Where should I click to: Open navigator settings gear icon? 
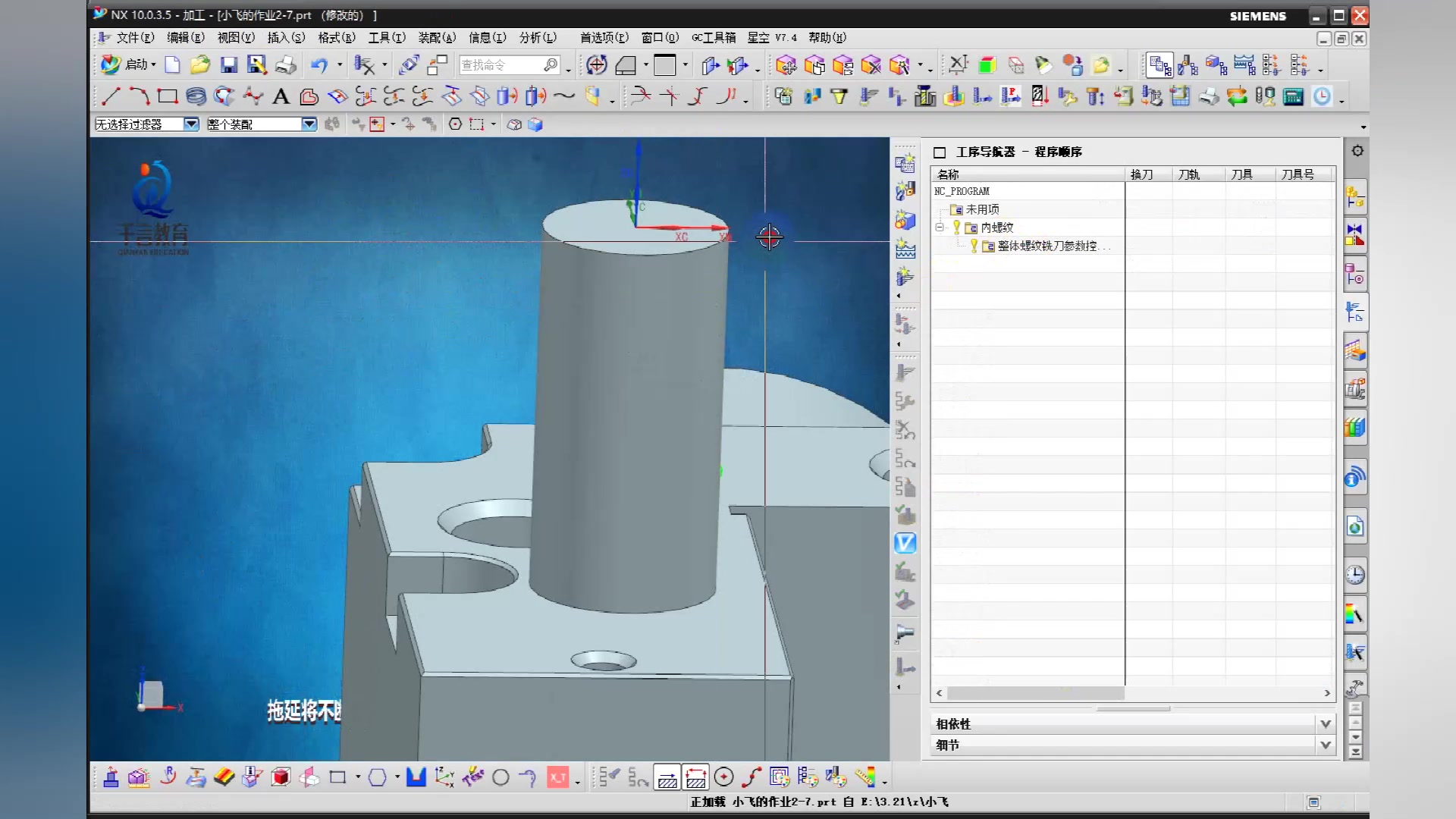(1357, 151)
